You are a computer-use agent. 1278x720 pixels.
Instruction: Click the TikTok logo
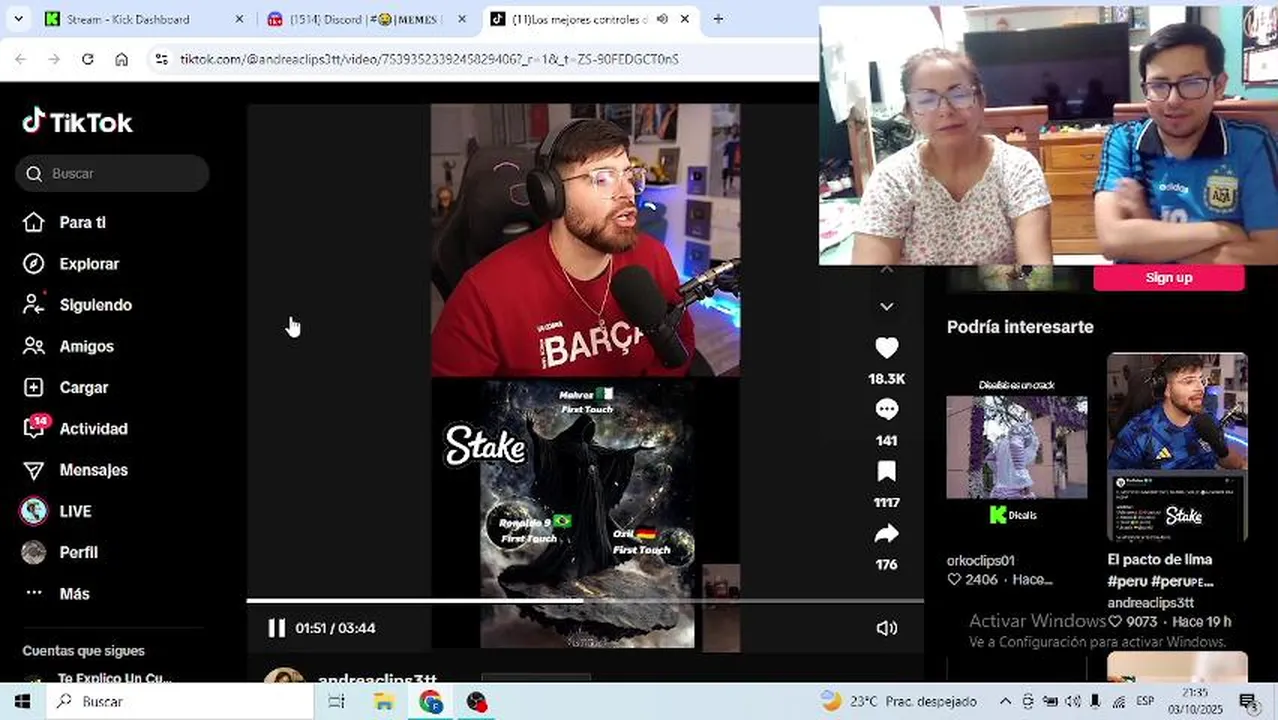click(x=78, y=122)
